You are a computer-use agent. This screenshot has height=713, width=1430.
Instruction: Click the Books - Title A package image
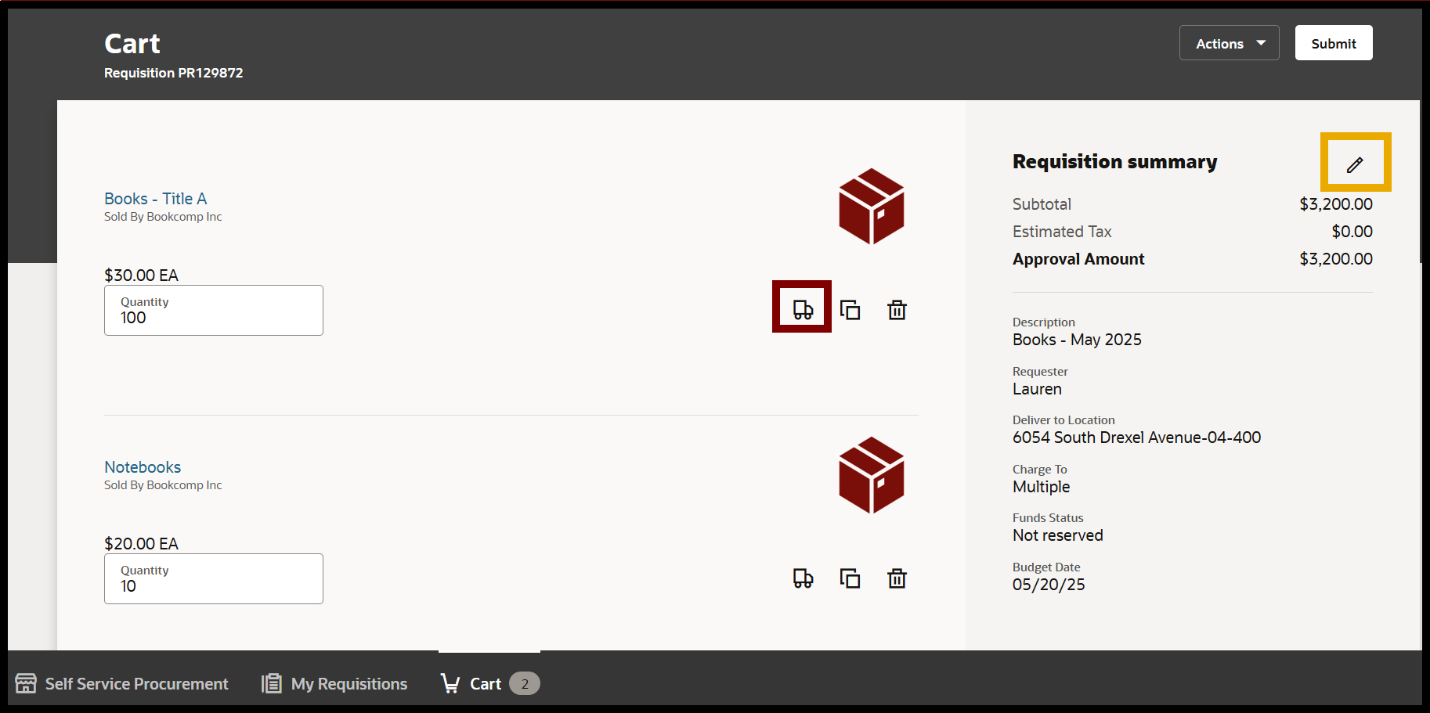point(871,206)
